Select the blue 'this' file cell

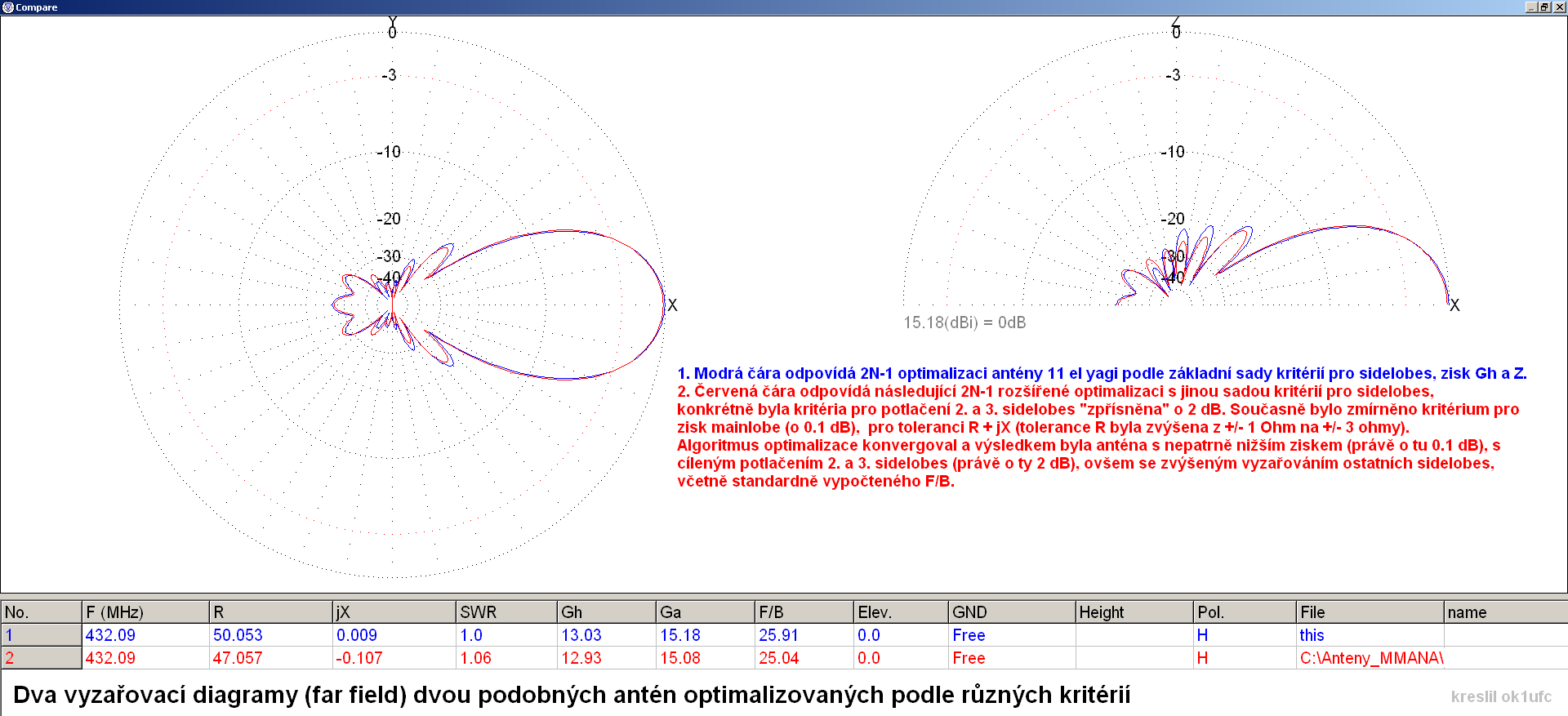[x=1312, y=635]
